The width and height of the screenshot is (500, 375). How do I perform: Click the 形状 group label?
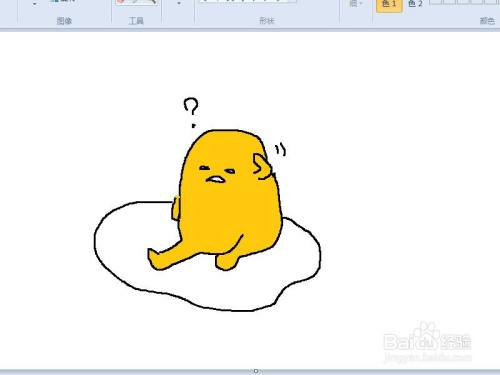[x=266, y=21]
